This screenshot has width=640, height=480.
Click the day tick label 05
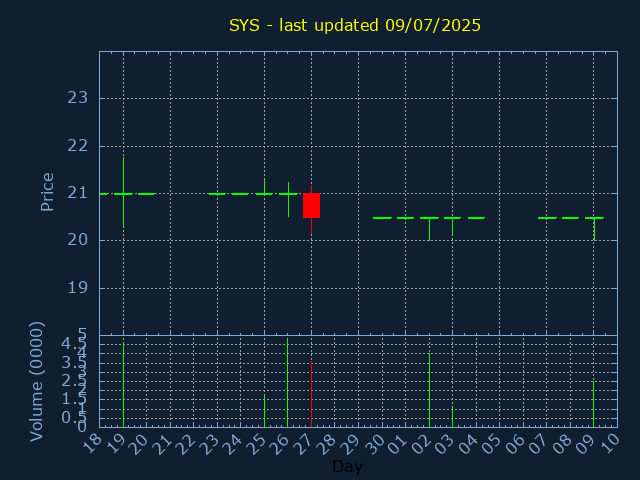pos(493,443)
